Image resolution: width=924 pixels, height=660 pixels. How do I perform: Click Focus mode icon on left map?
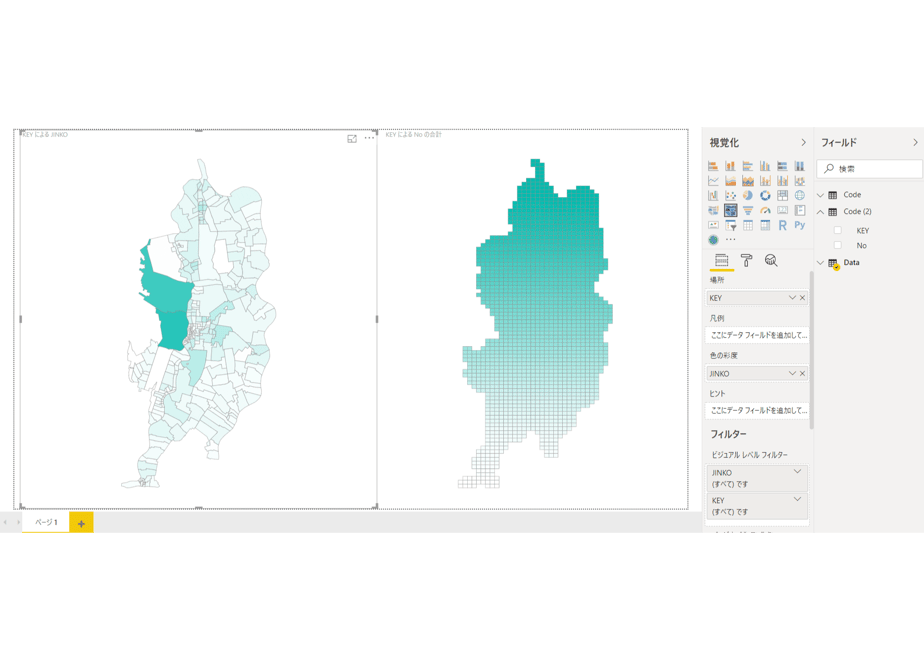(x=352, y=138)
